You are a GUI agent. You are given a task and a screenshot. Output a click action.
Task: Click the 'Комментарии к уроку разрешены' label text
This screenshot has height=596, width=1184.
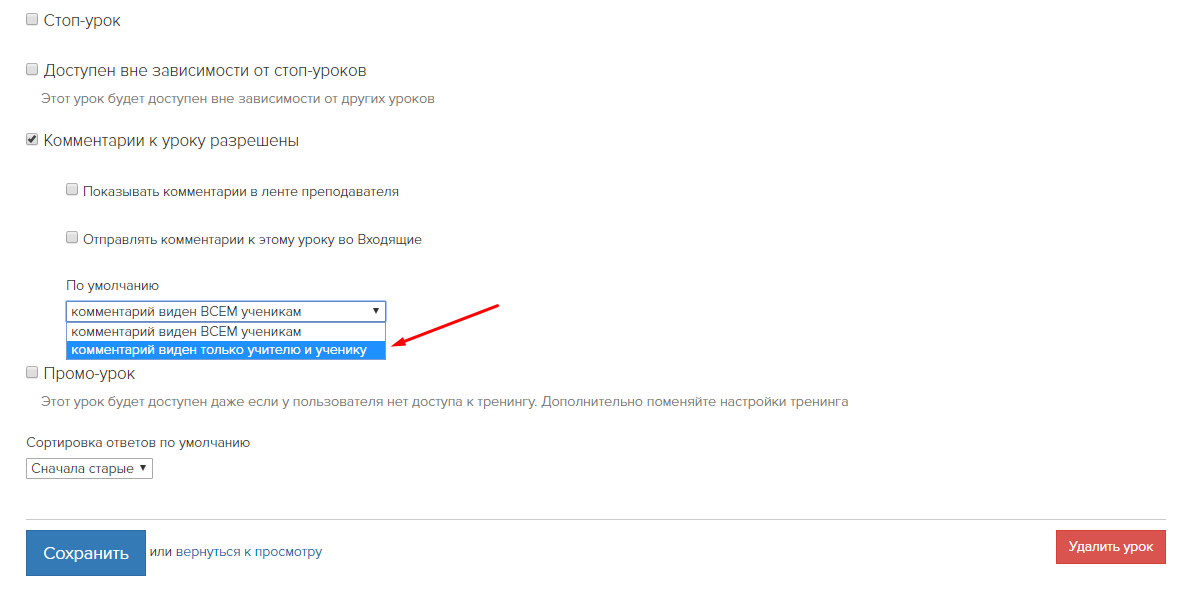[171, 141]
